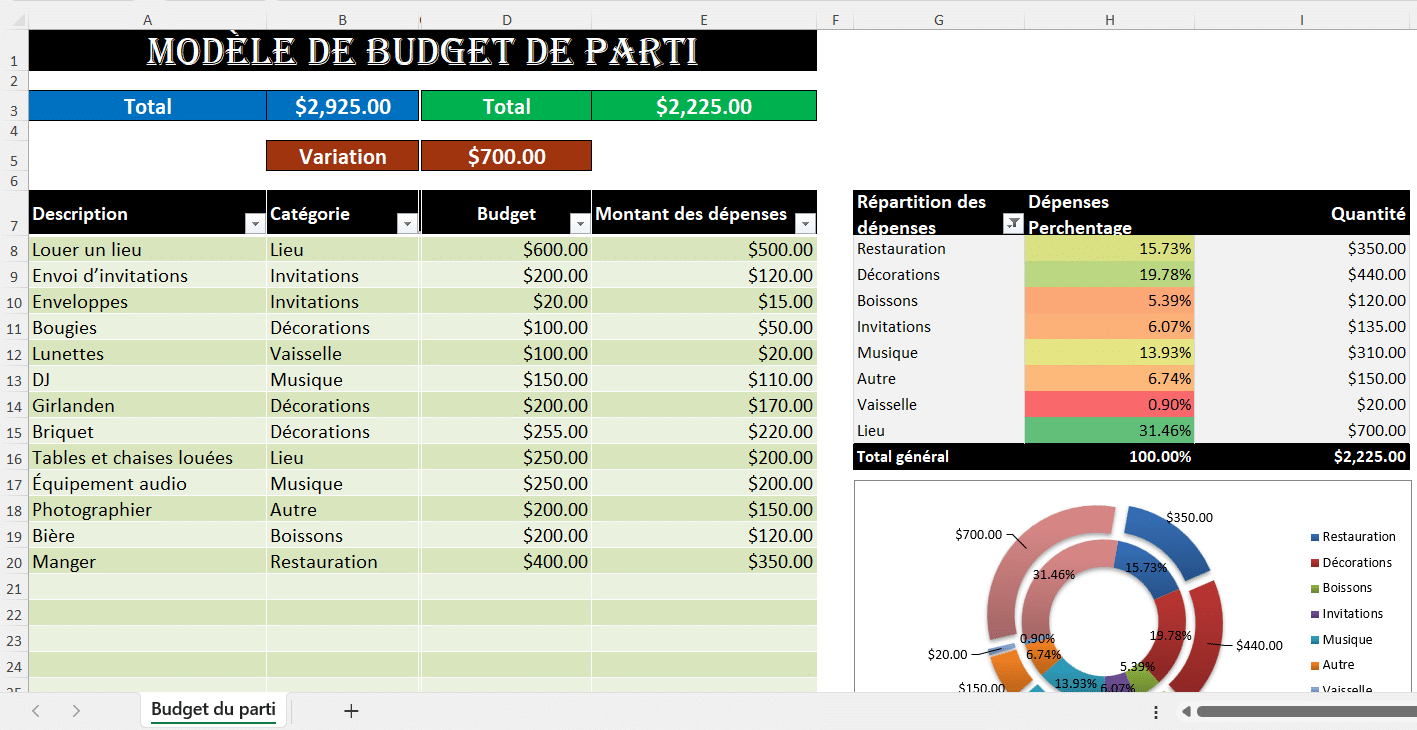This screenshot has width=1417, height=730.
Task: Open the Catégorie column filter dropdown
Action: tap(407, 224)
